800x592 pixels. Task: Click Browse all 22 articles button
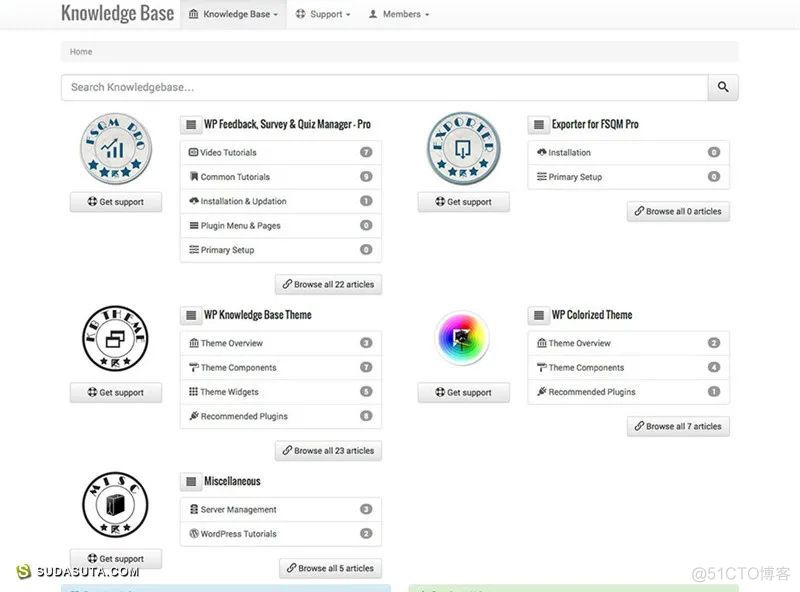[x=328, y=284]
